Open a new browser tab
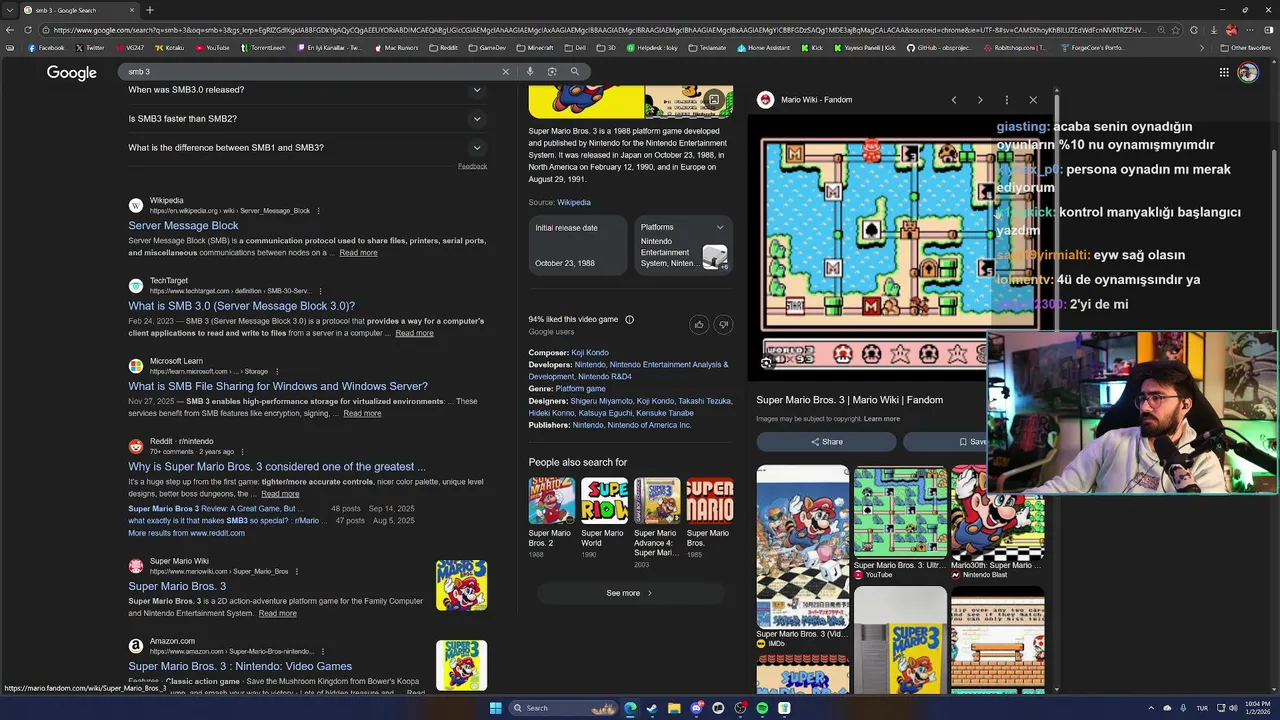Screen dimensions: 1280x720 149,10
